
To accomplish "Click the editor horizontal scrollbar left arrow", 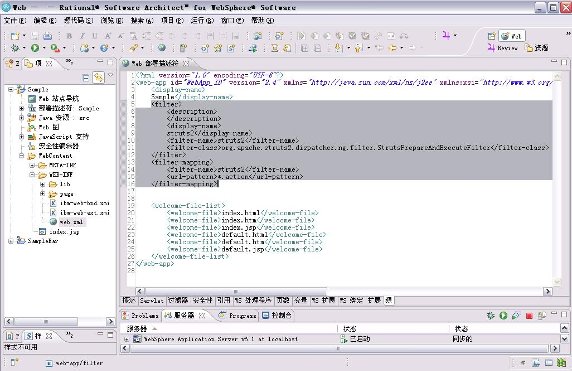I will pyautogui.click(x=140, y=291).
